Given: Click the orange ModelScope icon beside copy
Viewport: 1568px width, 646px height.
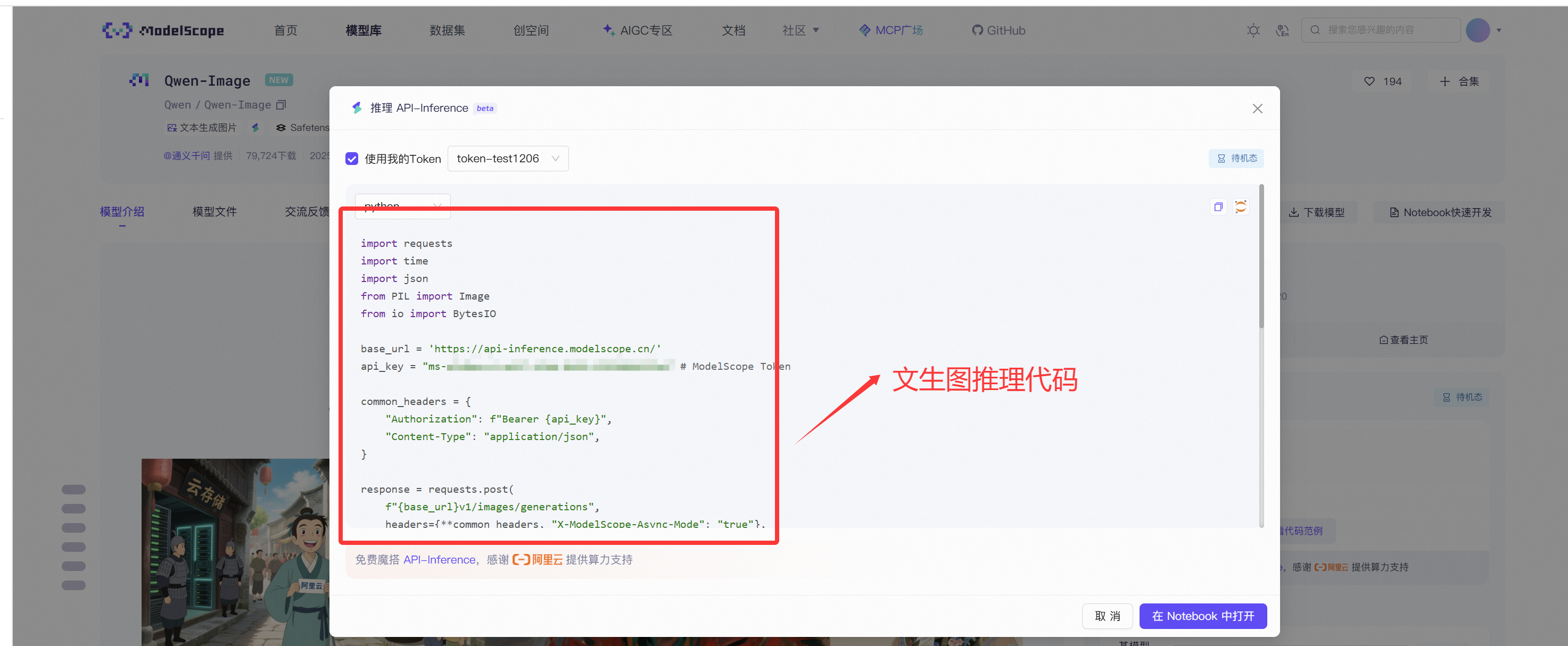Looking at the screenshot, I should [1241, 206].
